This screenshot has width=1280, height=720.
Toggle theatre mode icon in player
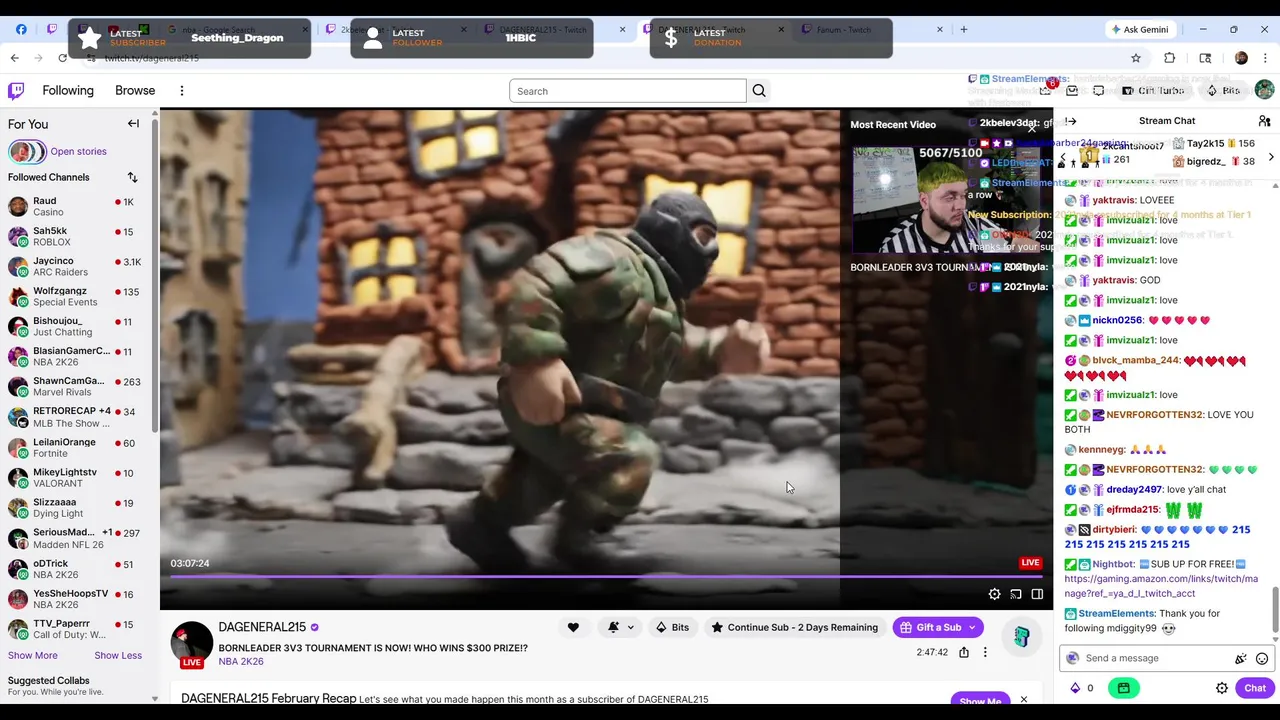1037,594
